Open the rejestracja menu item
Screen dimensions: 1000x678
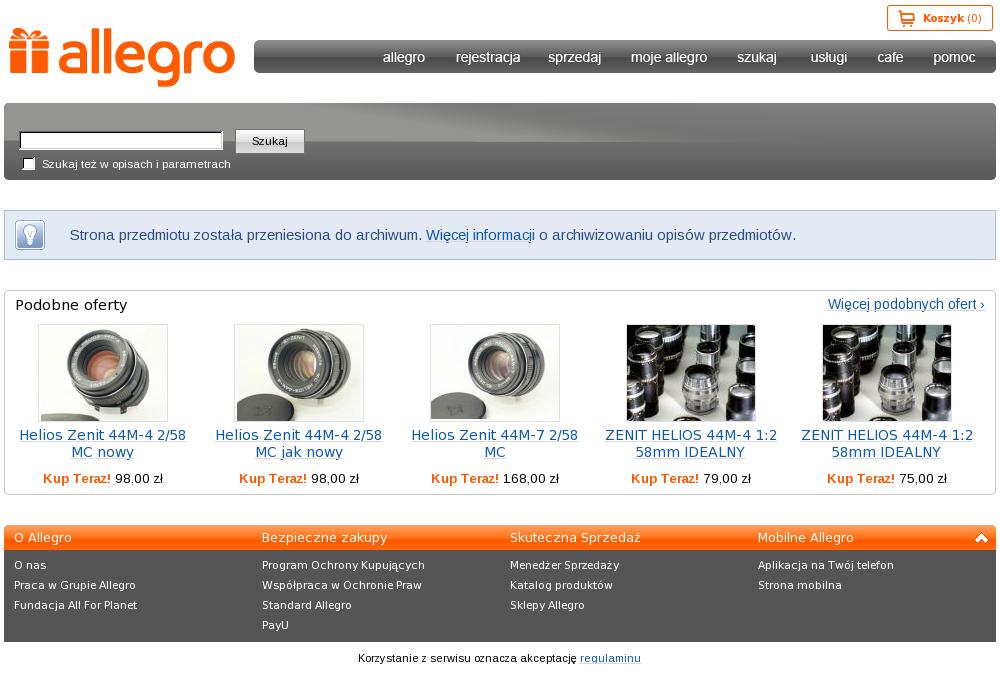point(488,57)
